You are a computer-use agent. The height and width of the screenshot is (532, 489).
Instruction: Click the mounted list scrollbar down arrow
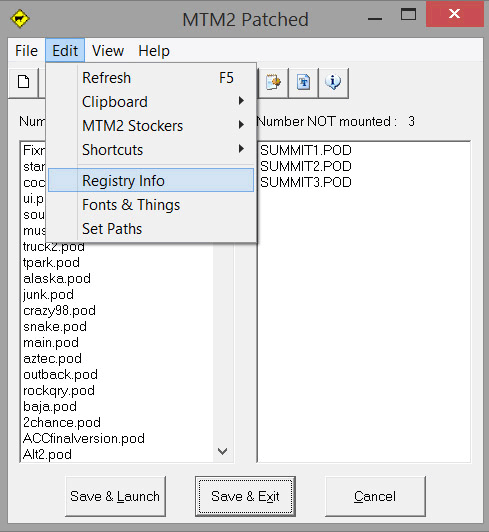point(223,451)
